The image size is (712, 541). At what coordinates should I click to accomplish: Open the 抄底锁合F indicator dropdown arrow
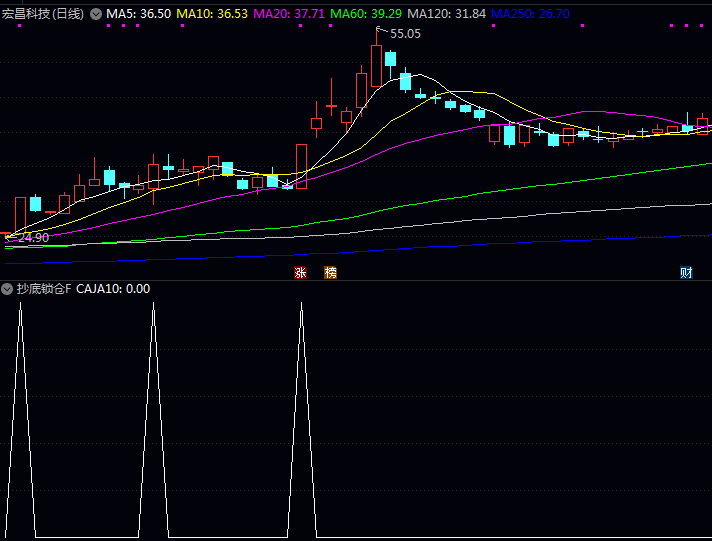pyautogui.click(x=8, y=289)
